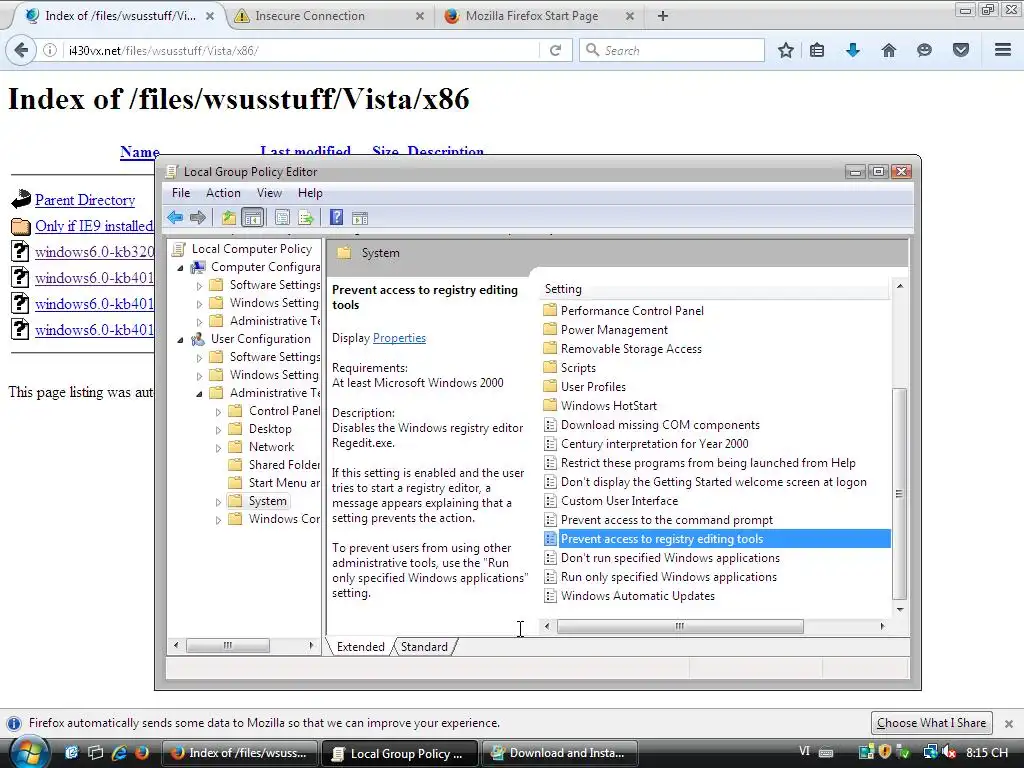
Task: Switch to Download and Insta... taskbar button
Action: [x=558, y=753]
